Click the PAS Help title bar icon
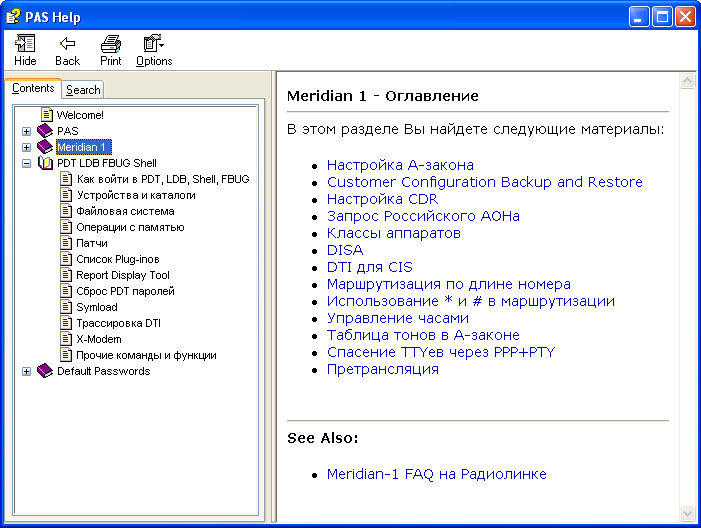Screen dimensions: 701x528 (x=13, y=17)
